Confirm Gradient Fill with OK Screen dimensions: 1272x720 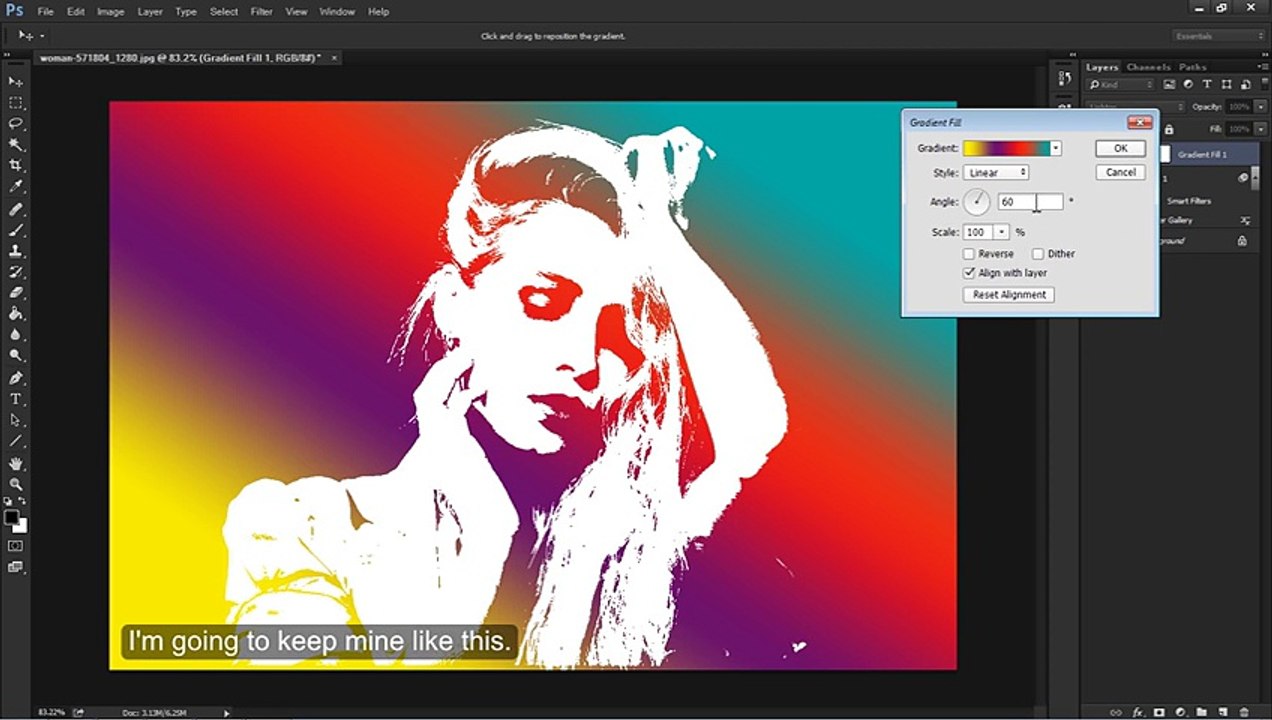point(1120,148)
